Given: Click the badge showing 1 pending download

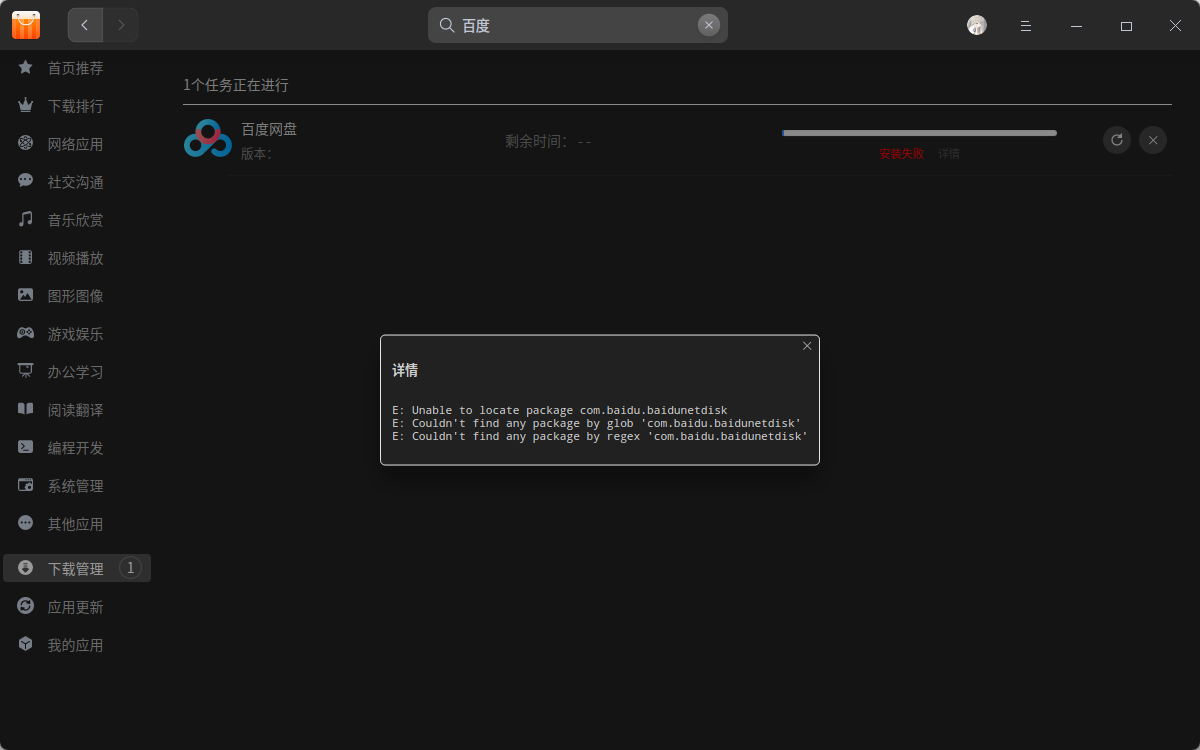Looking at the screenshot, I should [x=130, y=568].
